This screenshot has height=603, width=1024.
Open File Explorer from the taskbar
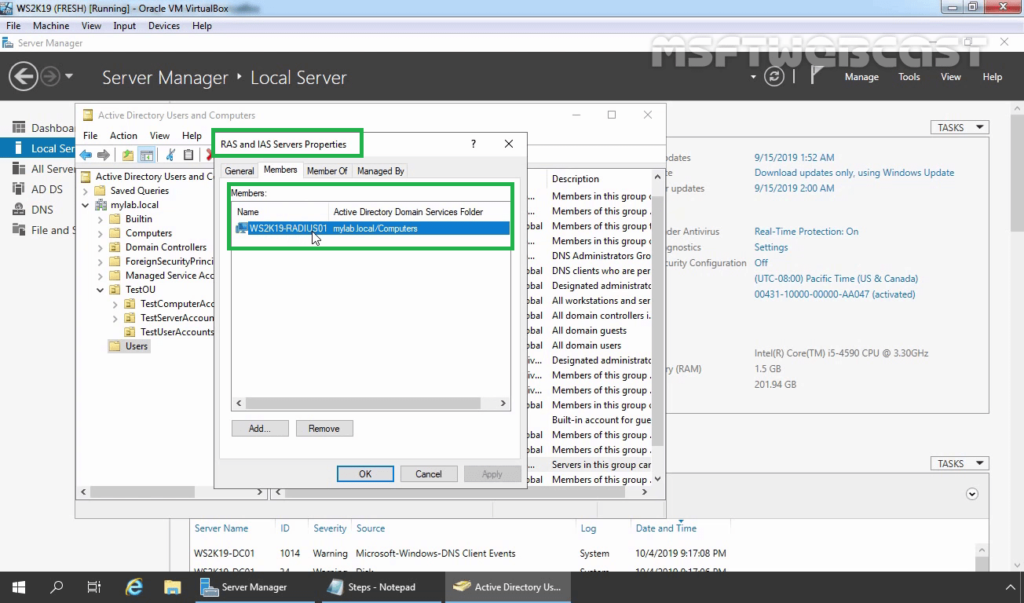172,587
